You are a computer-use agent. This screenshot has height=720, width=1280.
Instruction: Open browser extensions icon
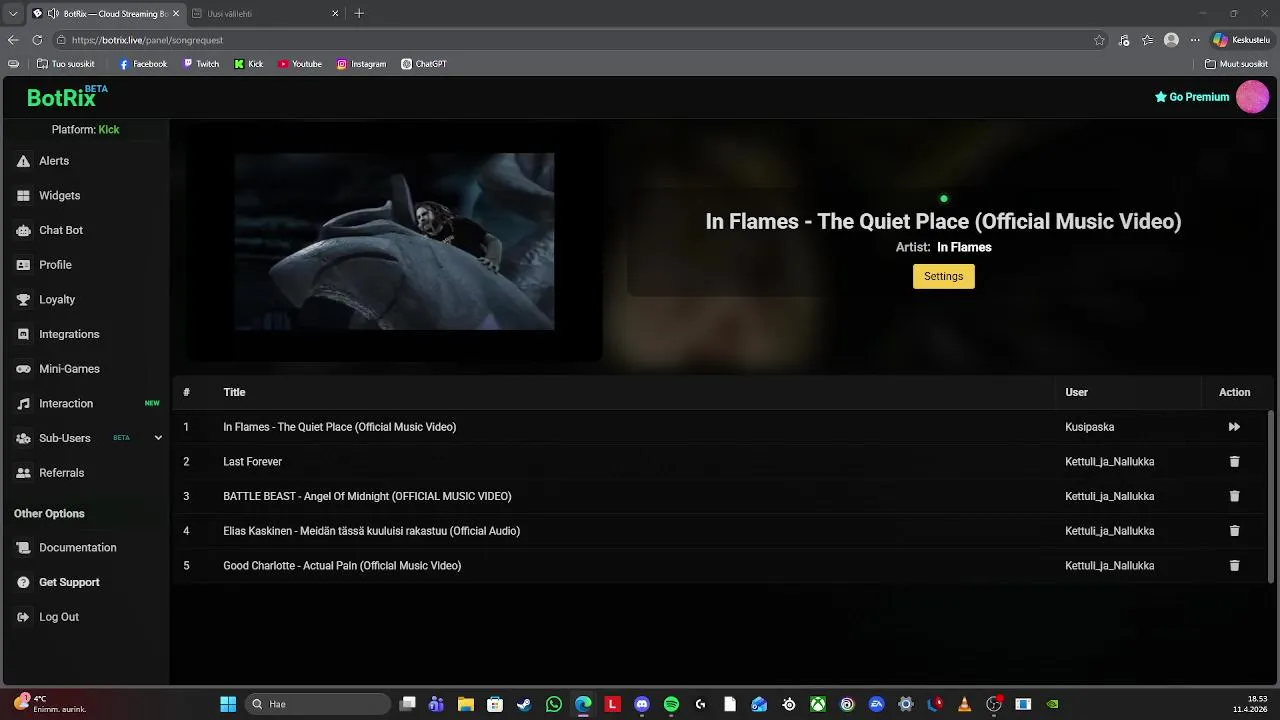point(1124,40)
